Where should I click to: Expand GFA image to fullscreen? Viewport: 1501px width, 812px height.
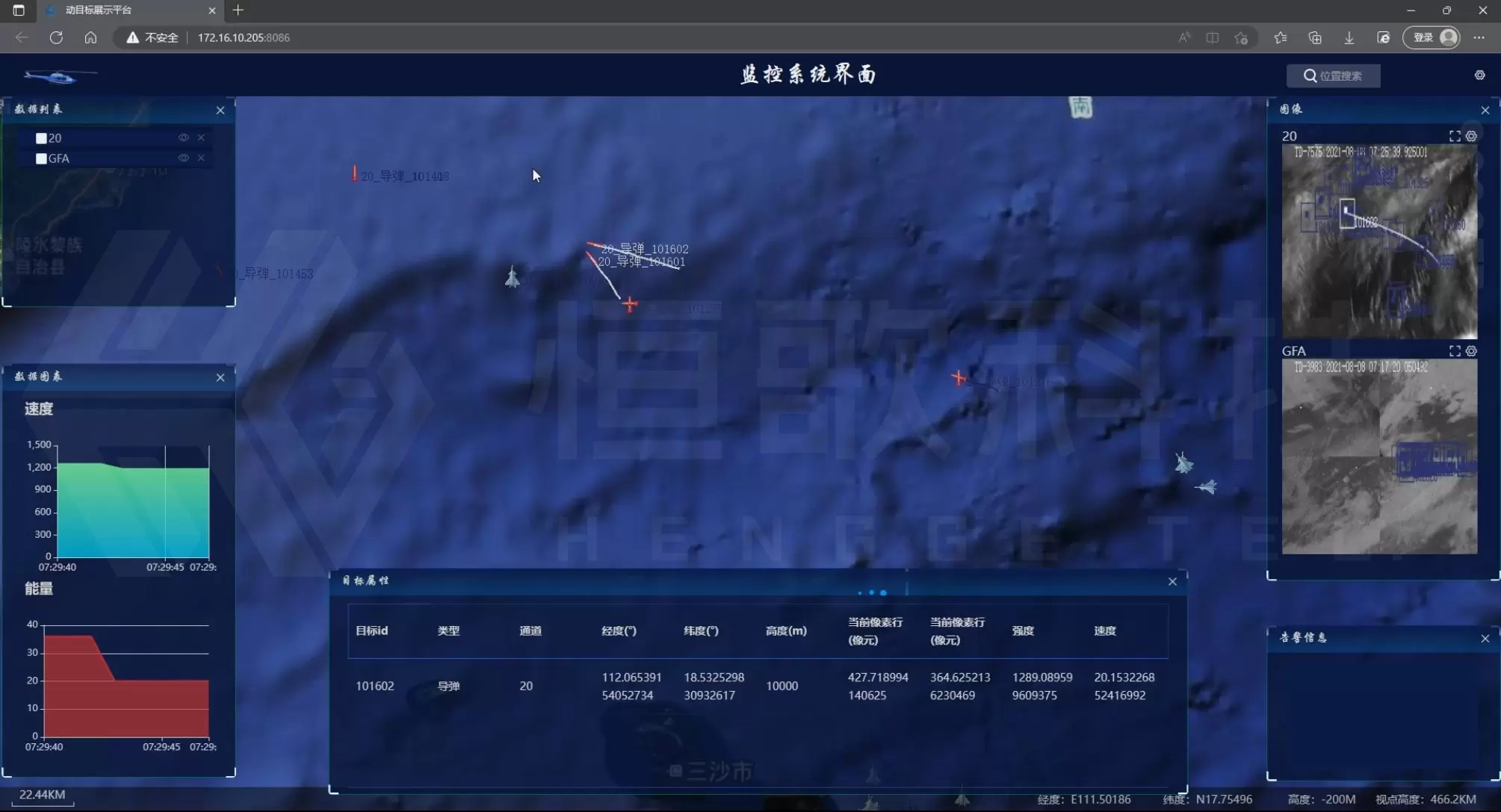1455,350
